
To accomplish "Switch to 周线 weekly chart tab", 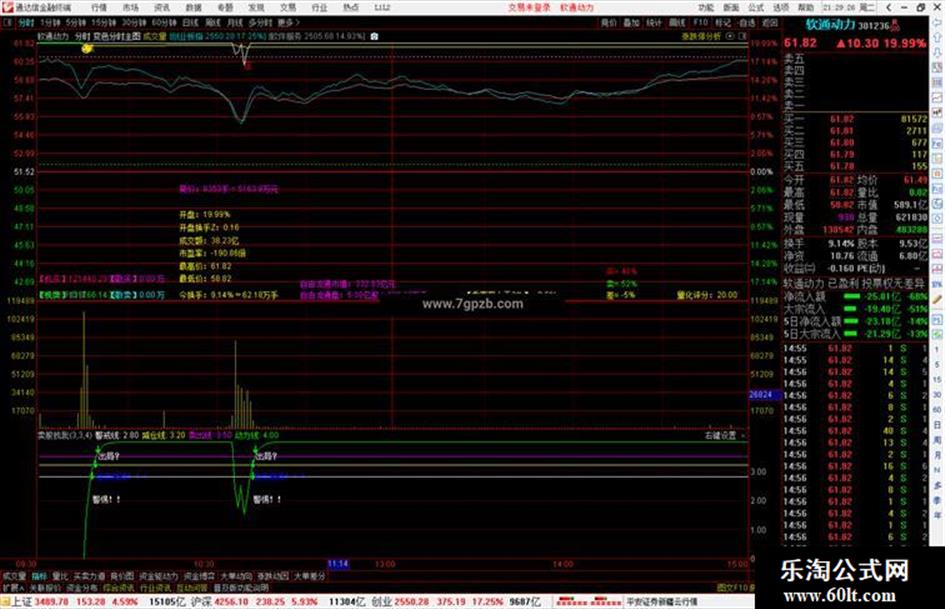I will point(213,22).
